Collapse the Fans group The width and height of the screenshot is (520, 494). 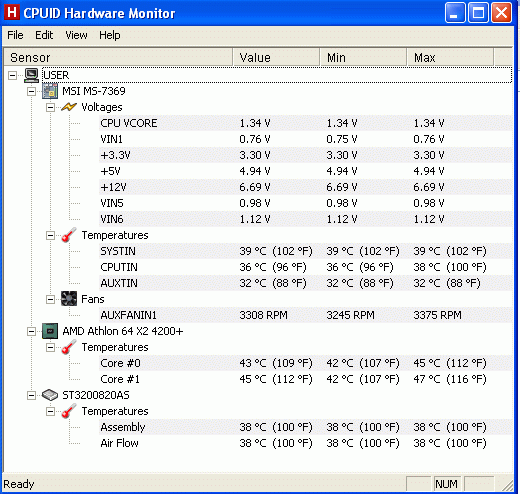pos(50,299)
